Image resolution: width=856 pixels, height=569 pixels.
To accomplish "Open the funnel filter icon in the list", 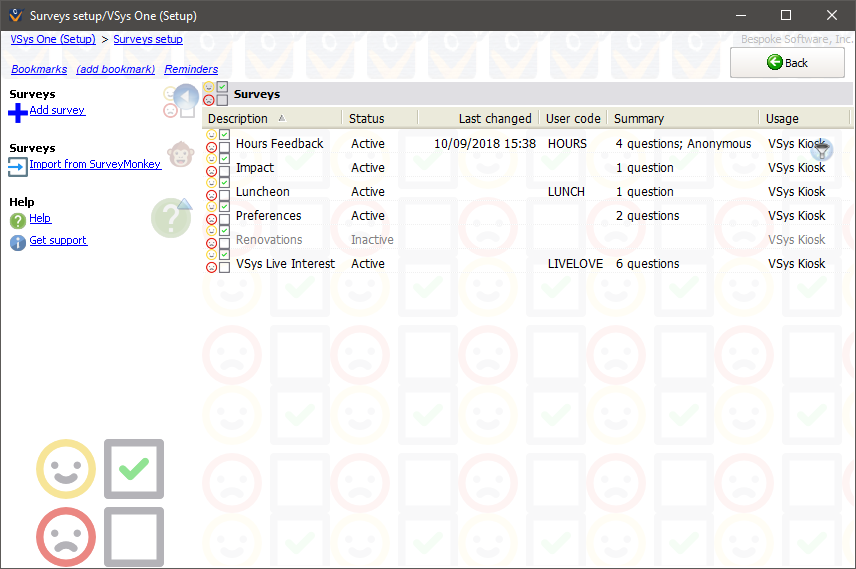I will click(x=821, y=150).
